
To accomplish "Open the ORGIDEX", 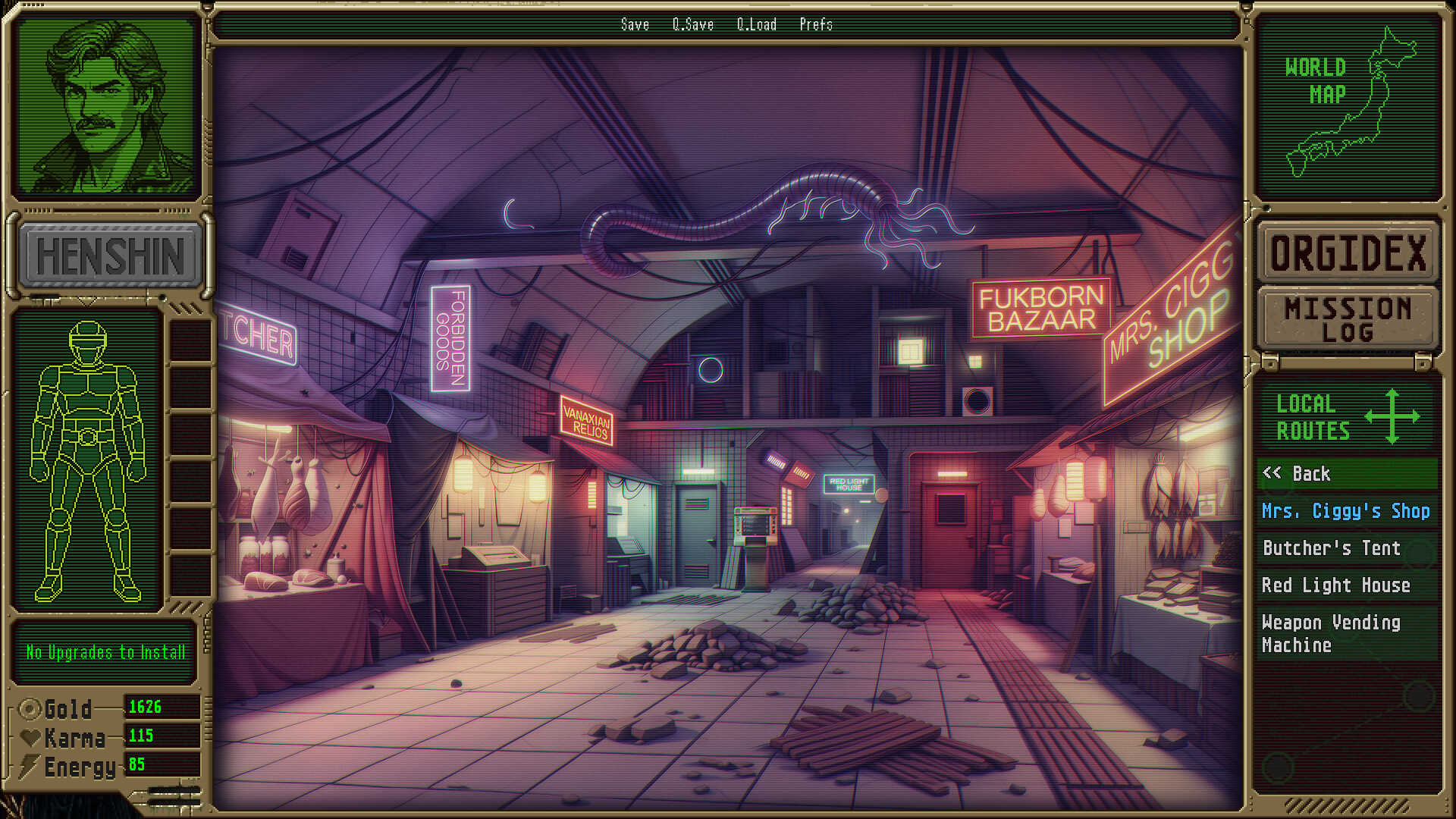I will pos(1348,253).
